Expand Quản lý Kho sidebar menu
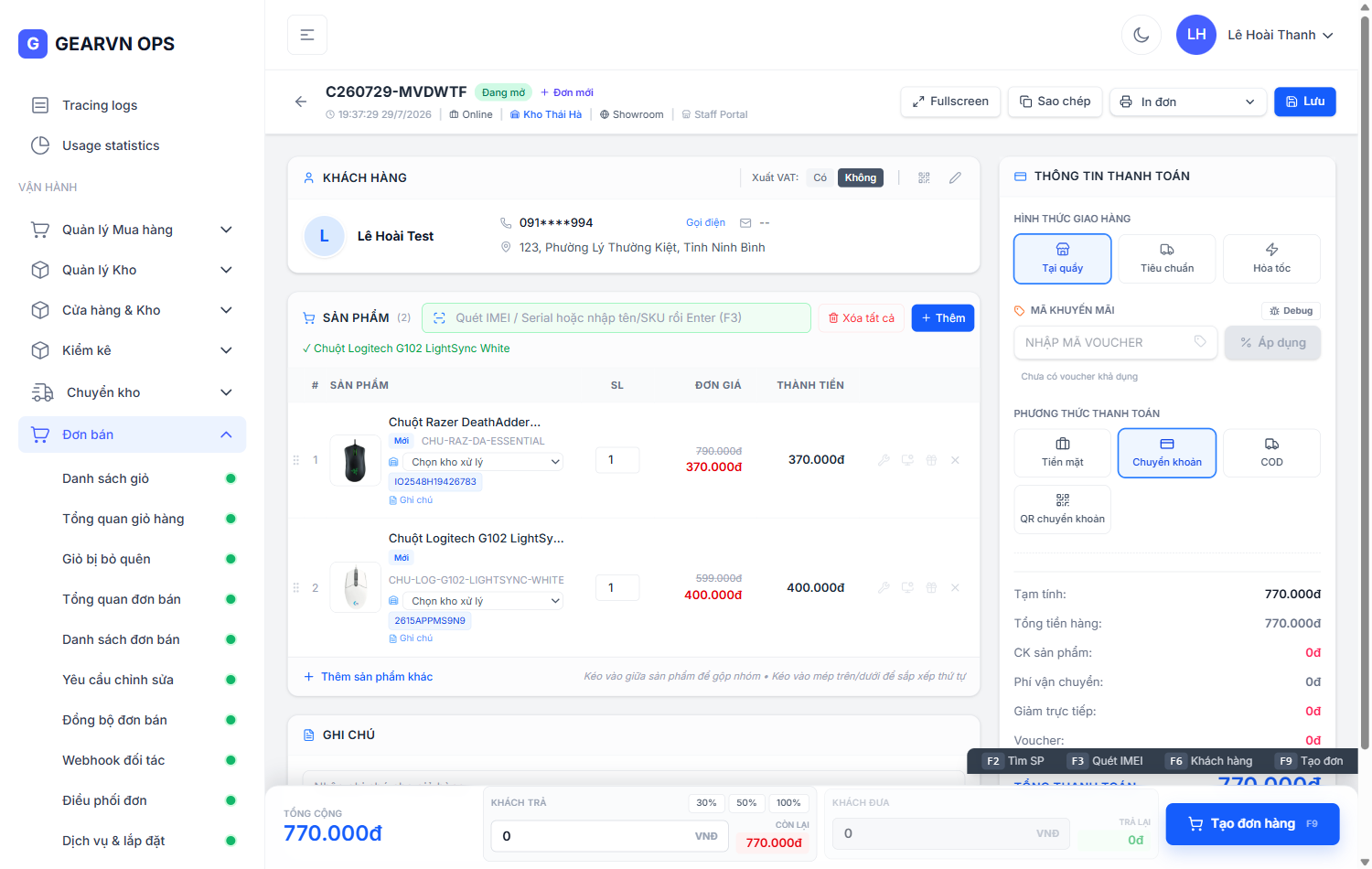The image size is (1372, 869). [133, 270]
